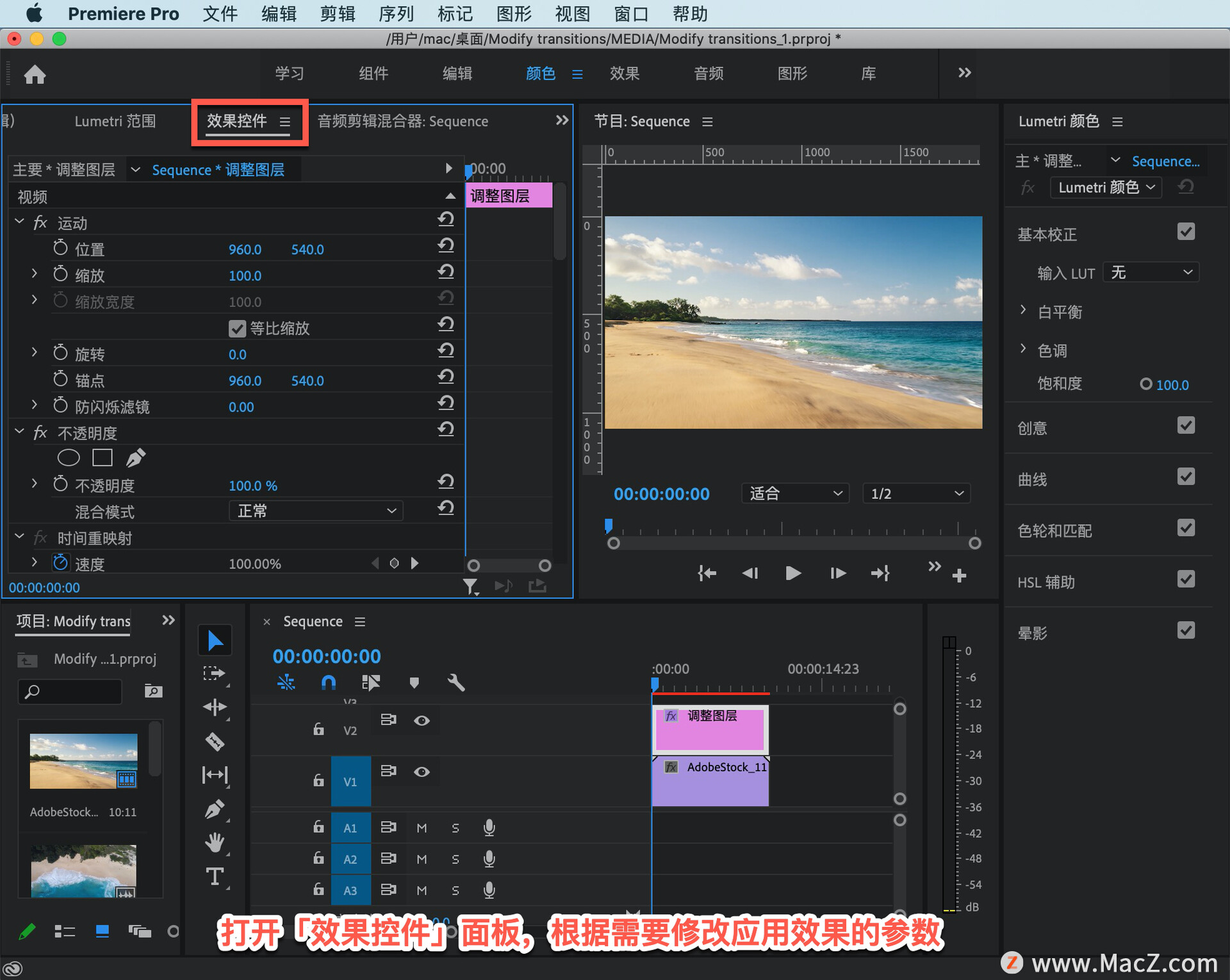Uncheck the 等比缩放 uniform scale checkbox
The height and width of the screenshot is (980, 1230).
[237, 329]
